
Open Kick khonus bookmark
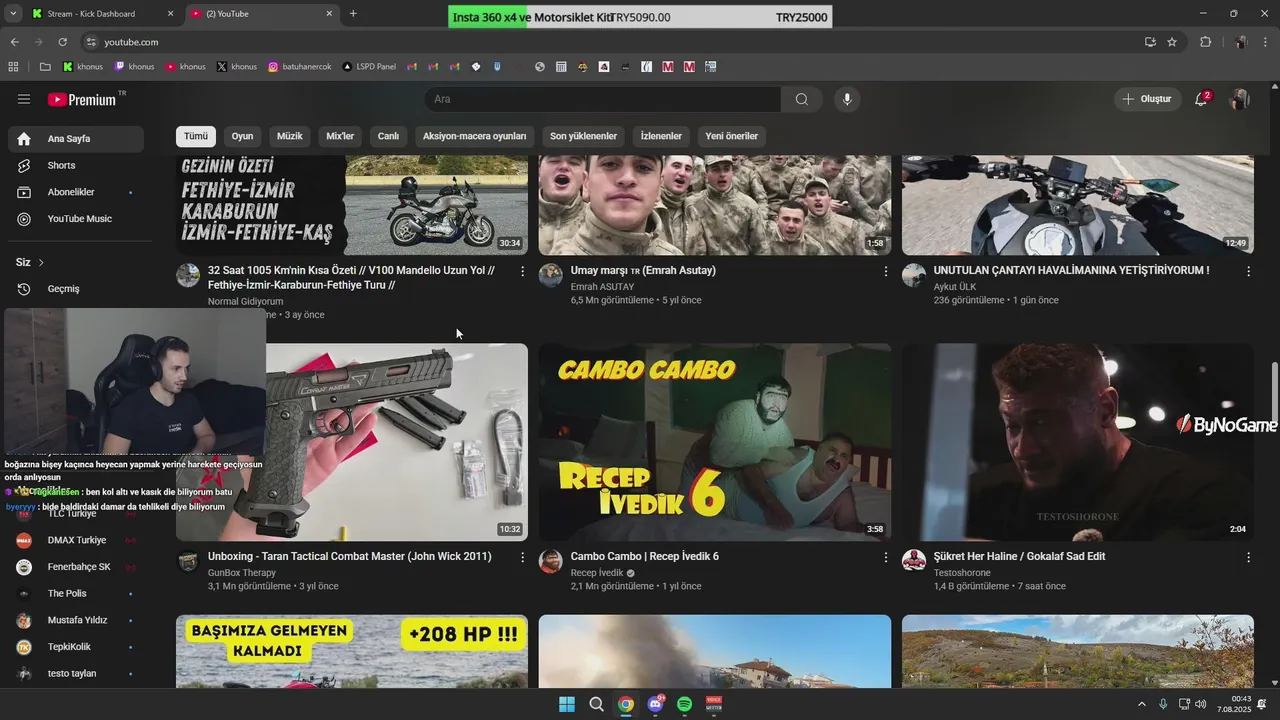(83, 67)
